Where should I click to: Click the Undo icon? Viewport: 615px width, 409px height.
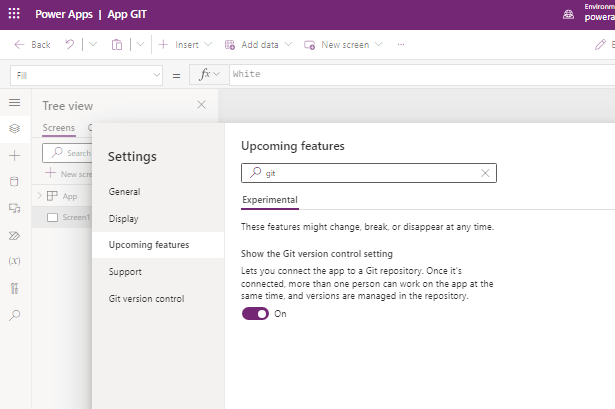pyautogui.click(x=69, y=44)
